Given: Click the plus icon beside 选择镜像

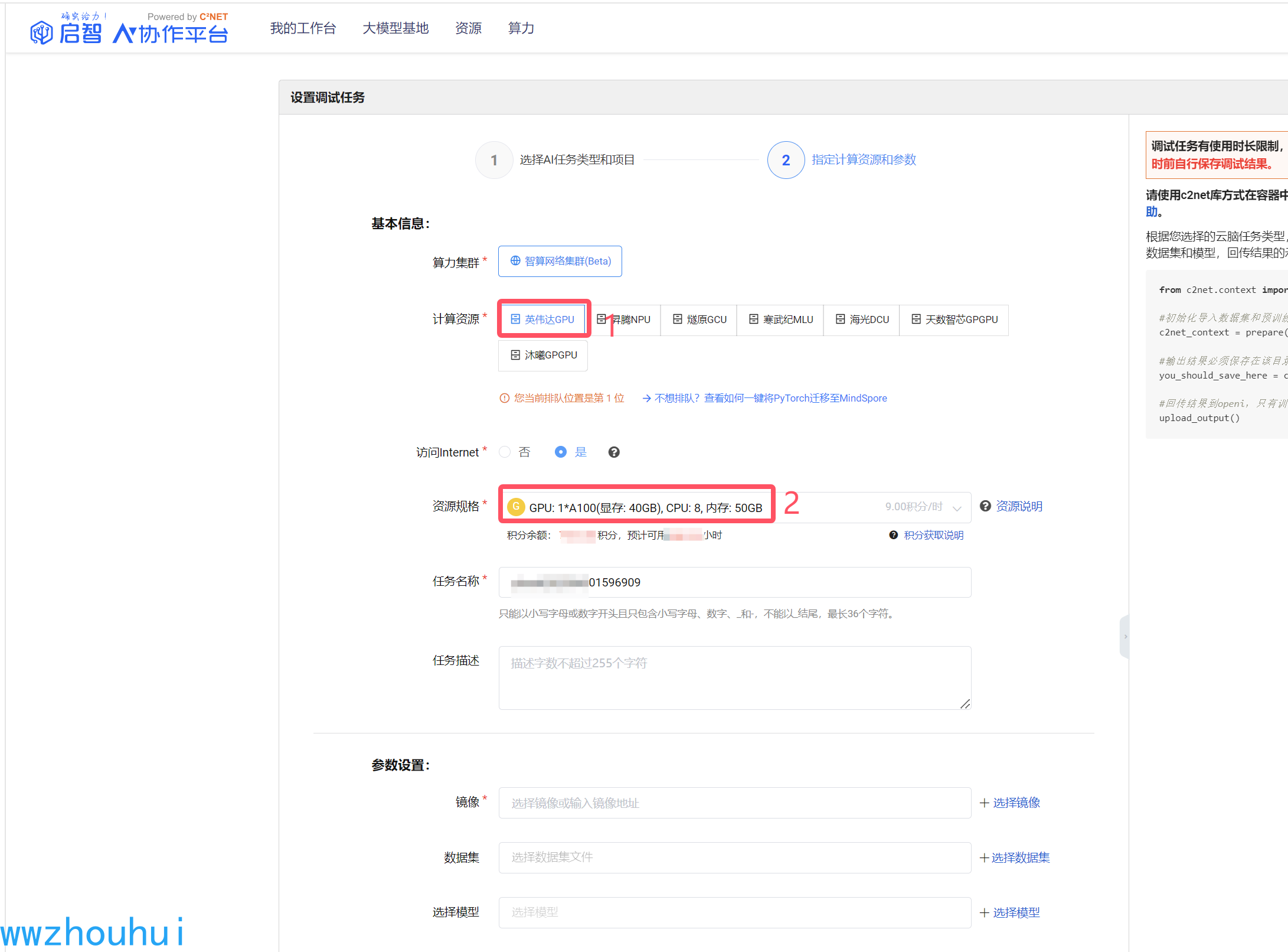Looking at the screenshot, I should pos(985,803).
